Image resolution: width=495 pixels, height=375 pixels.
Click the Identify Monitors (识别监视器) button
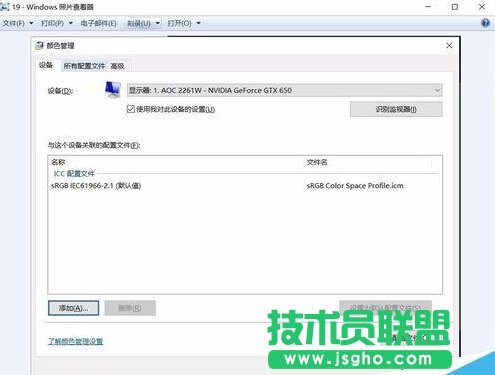pos(396,109)
